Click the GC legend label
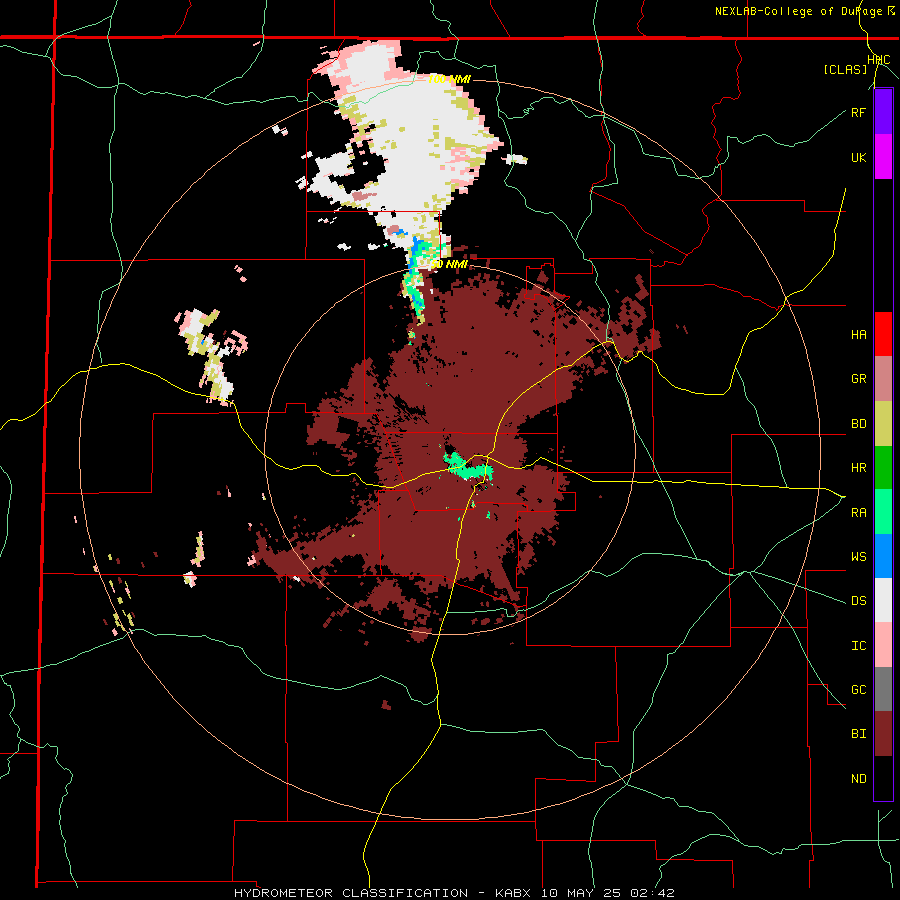 (858, 690)
